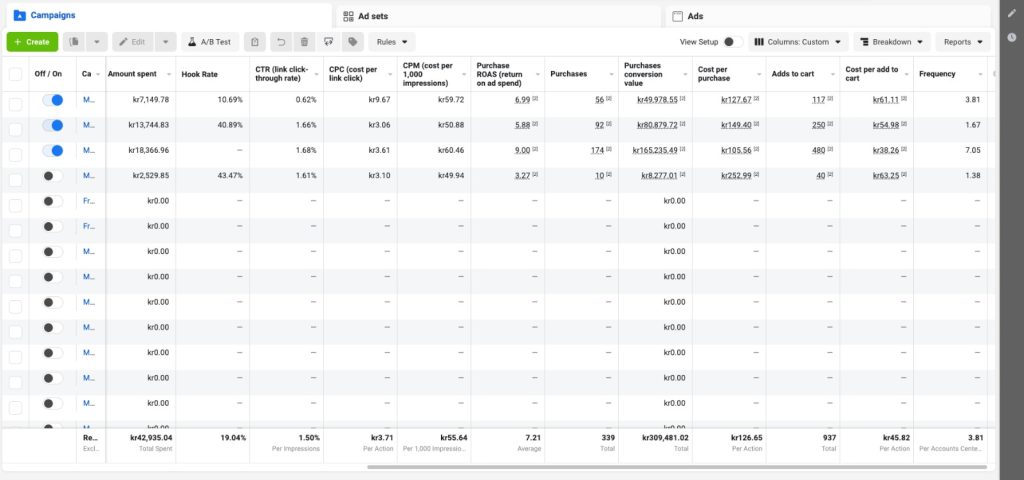Toggle the View Setup switch
The image size is (1024, 480).
coord(732,42)
